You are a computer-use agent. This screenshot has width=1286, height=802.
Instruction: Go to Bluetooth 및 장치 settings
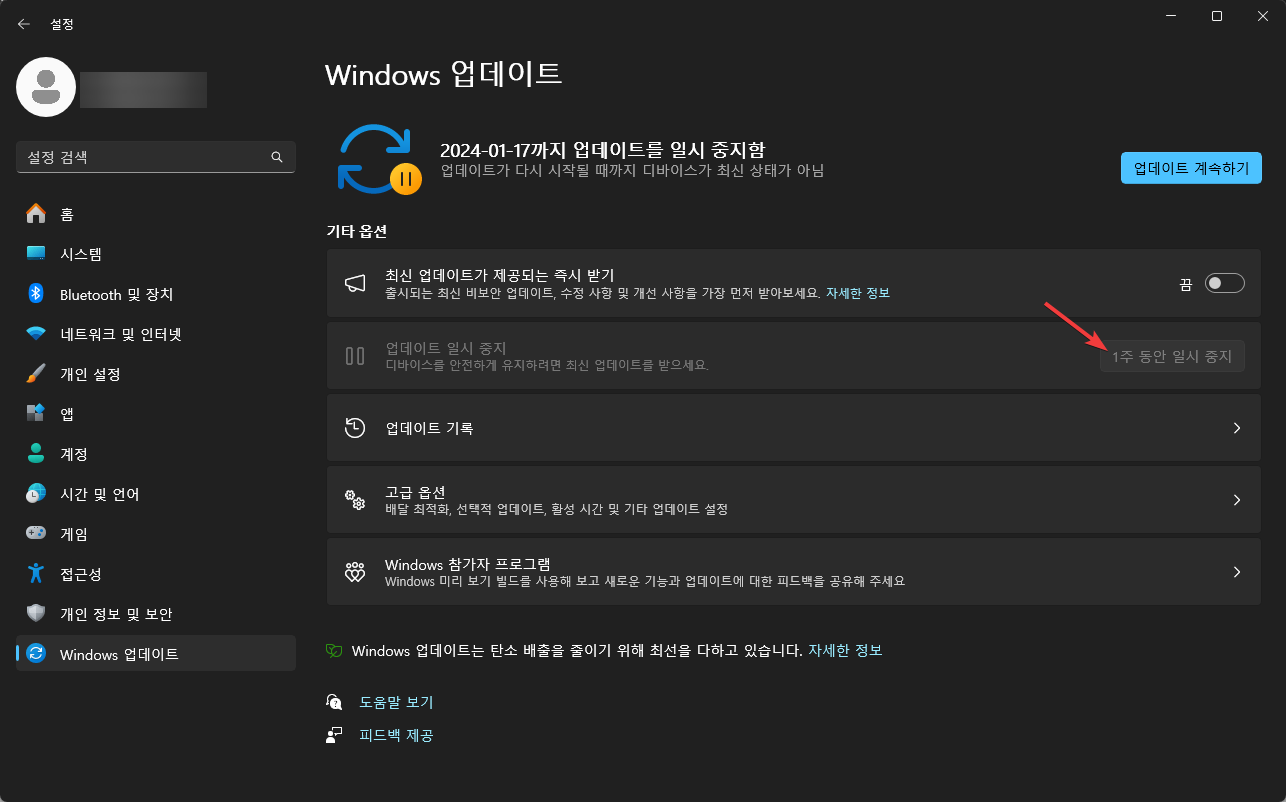pyautogui.click(x=156, y=294)
